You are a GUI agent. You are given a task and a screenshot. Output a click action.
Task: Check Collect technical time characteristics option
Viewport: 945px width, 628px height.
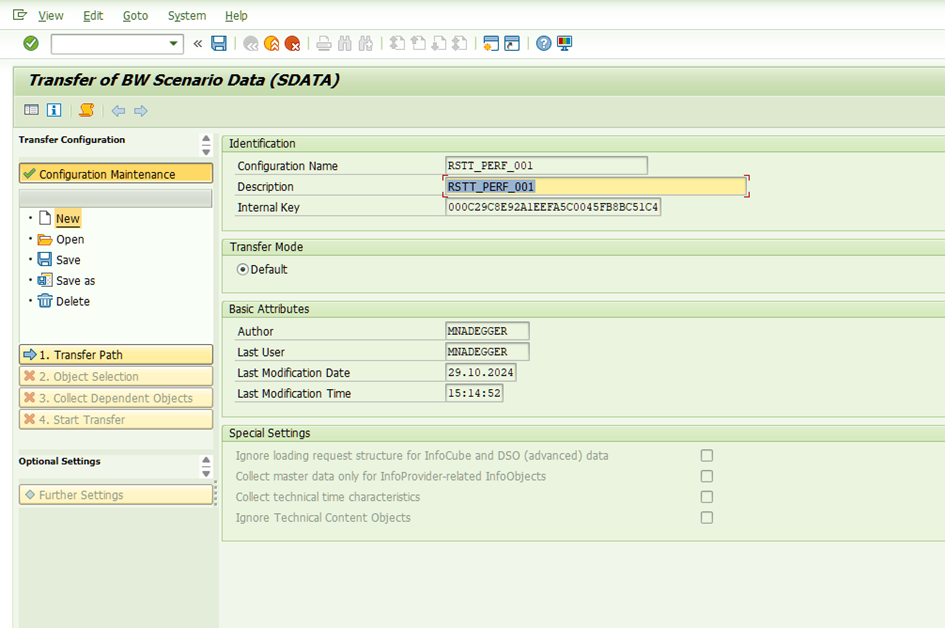point(707,497)
